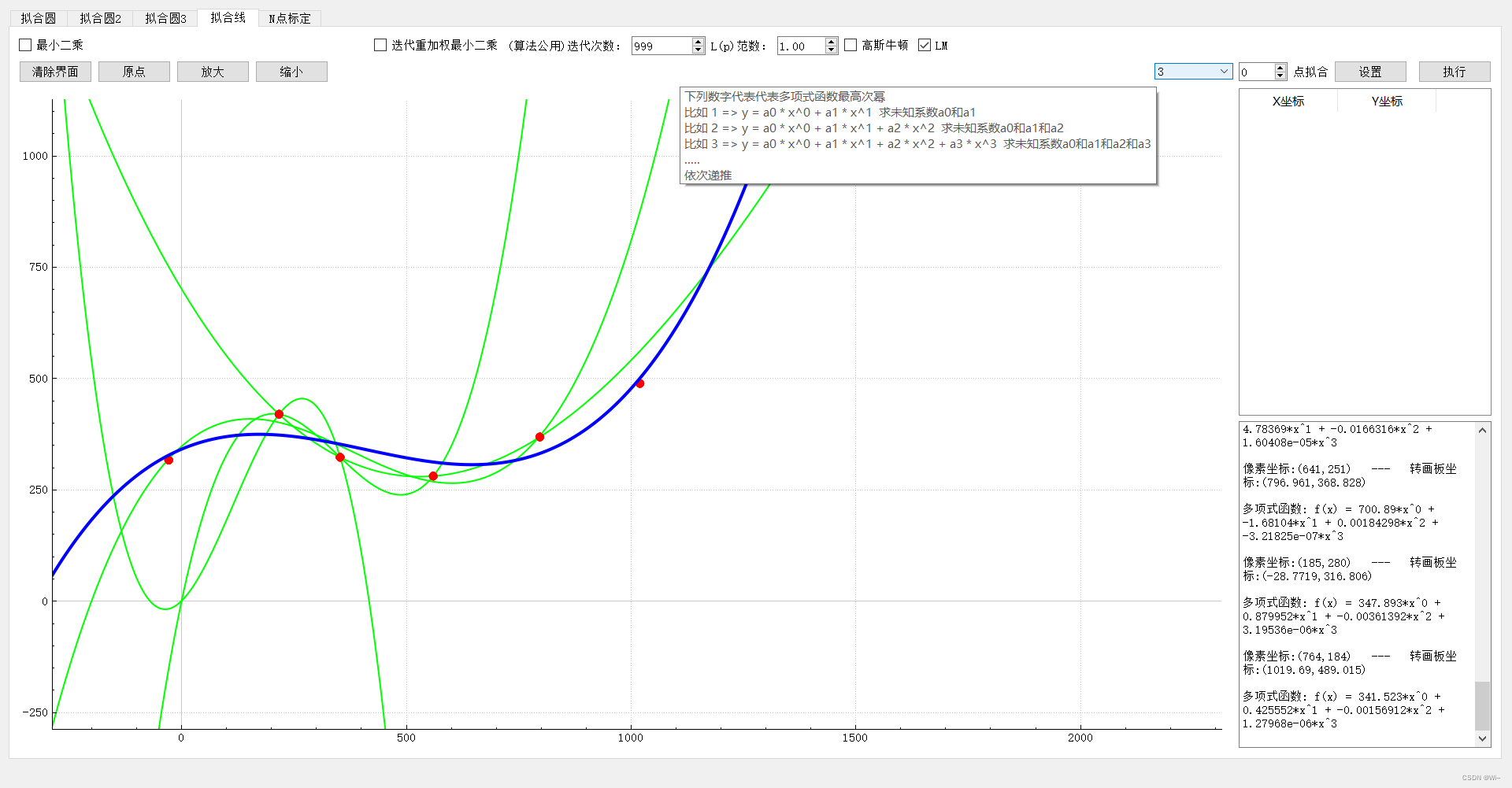Click the y-axis label -250
Viewport: 1512px width, 788px height.
tap(35, 712)
